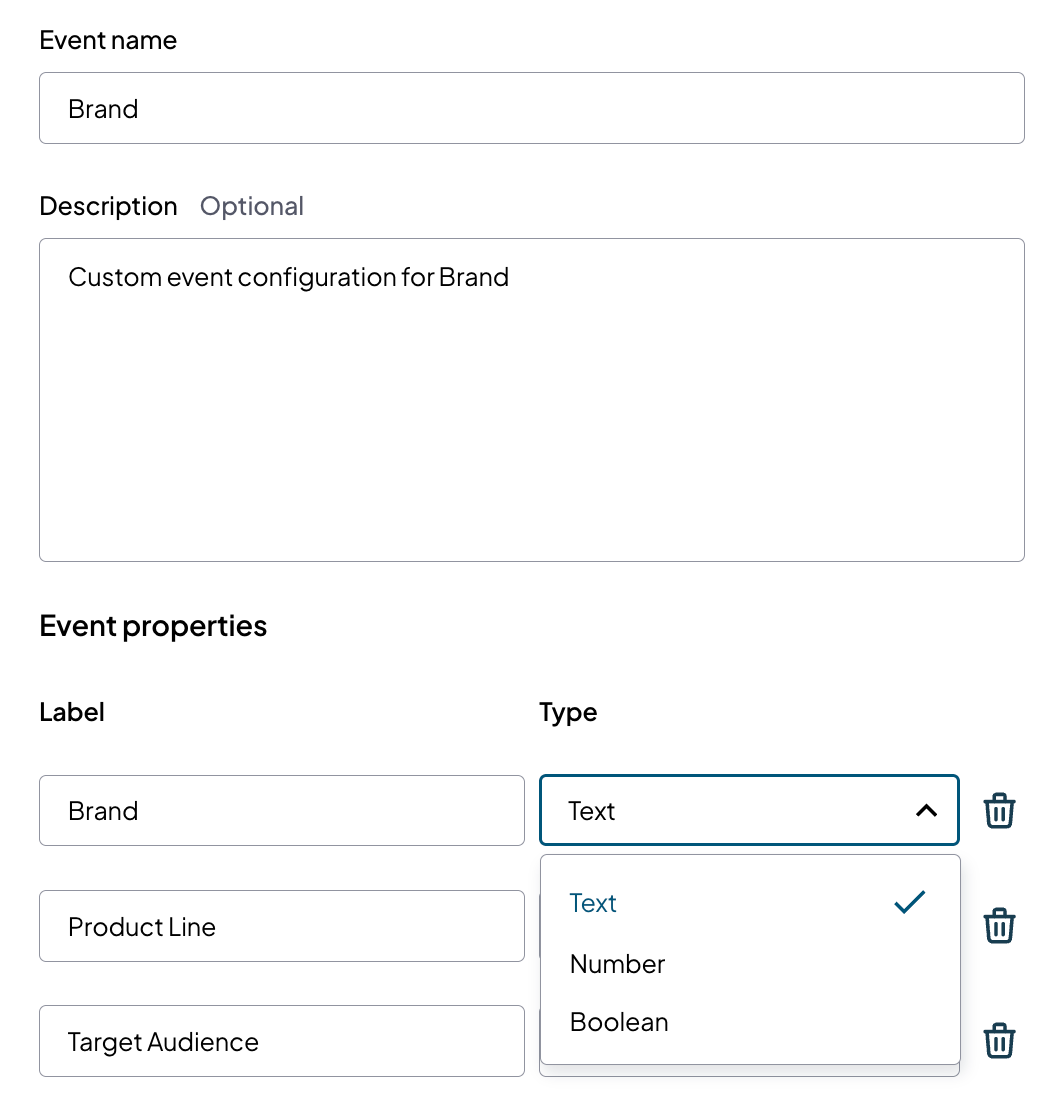Click into the Description text area

531,400
